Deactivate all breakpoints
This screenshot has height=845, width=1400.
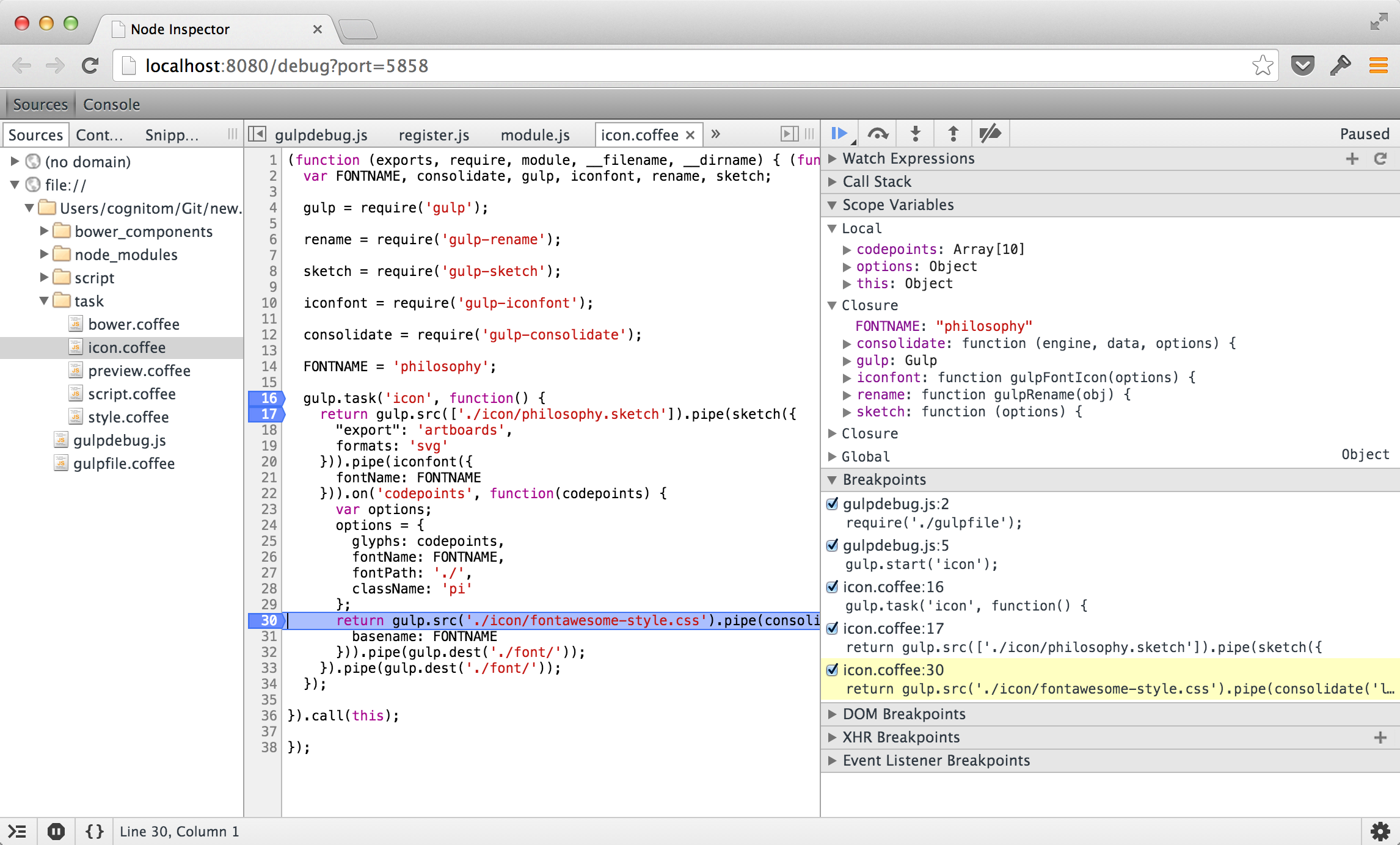coord(990,133)
